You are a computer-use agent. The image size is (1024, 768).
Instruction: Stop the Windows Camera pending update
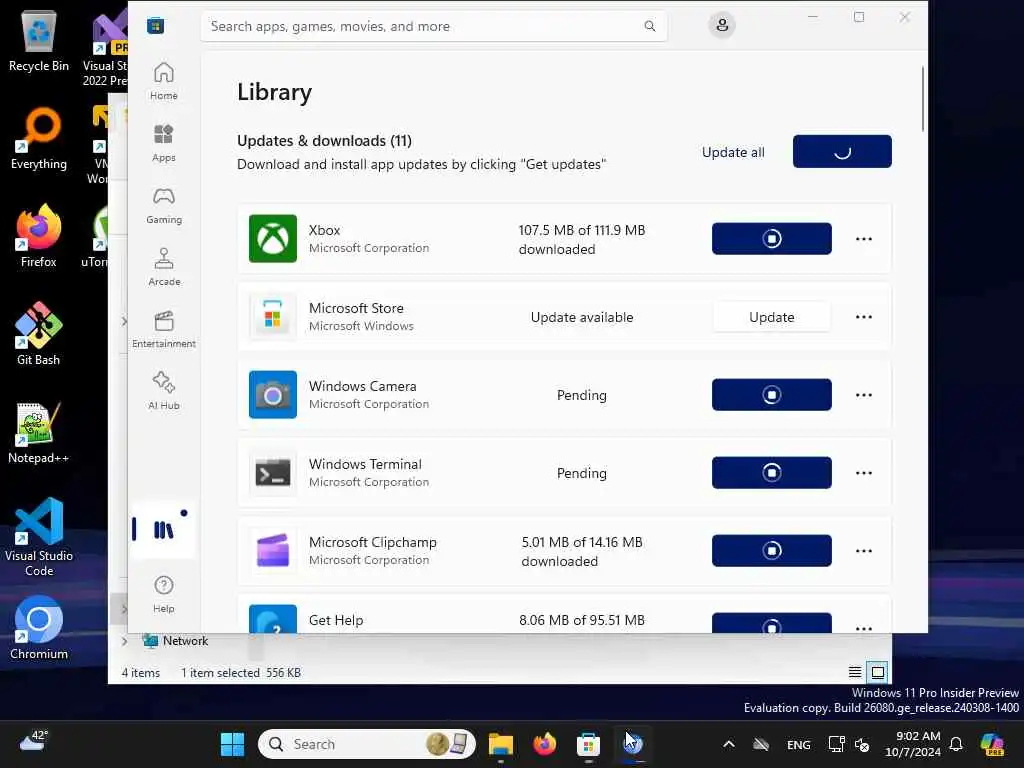point(771,394)
